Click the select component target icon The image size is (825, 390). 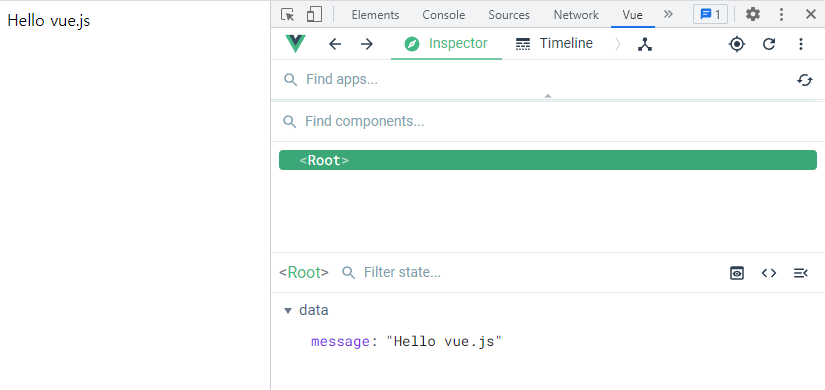pyautogui.click(x=737, y=44)
